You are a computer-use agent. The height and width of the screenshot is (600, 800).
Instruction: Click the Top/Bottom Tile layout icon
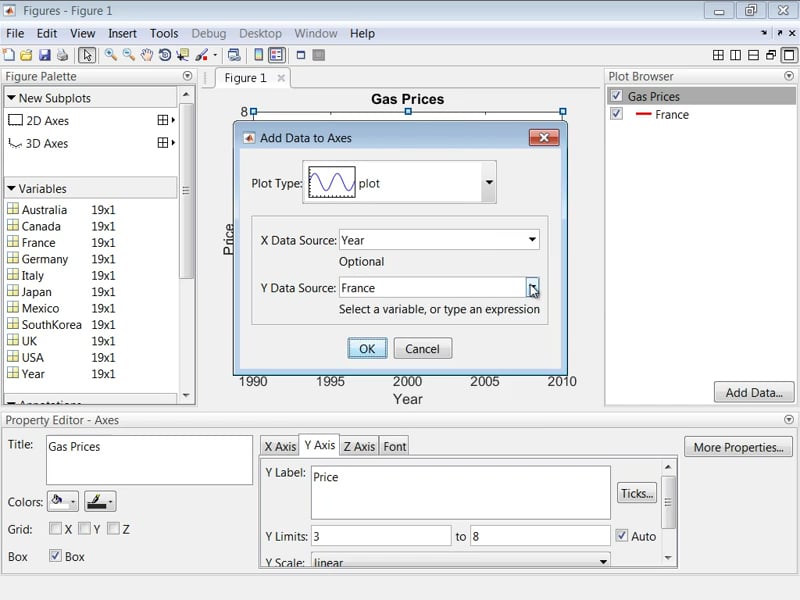pyautogui.click(x=753, y=55)
